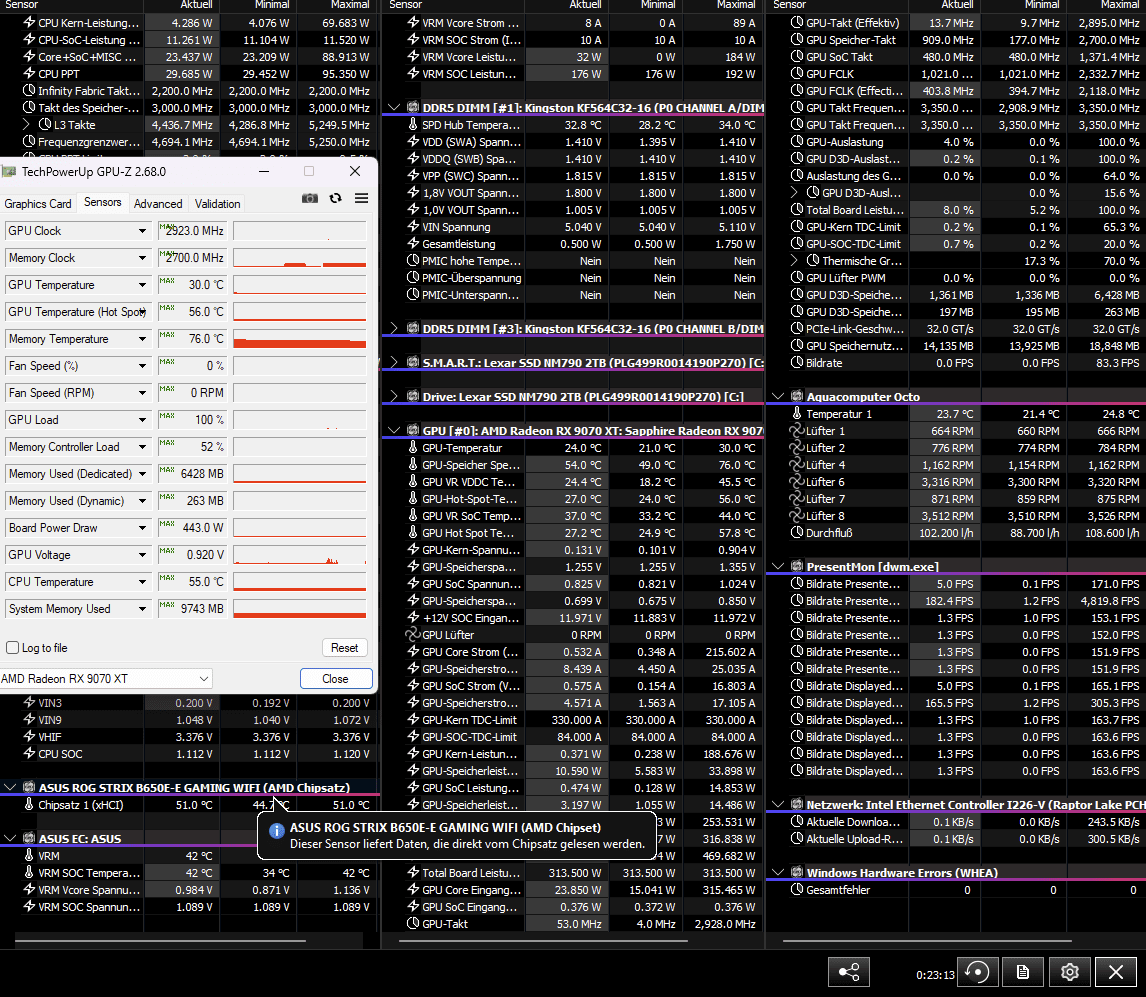This screenshot has height=997, width=1146.
Task: Select the Infinity Fabric Takt row
Action: (189, 91)
